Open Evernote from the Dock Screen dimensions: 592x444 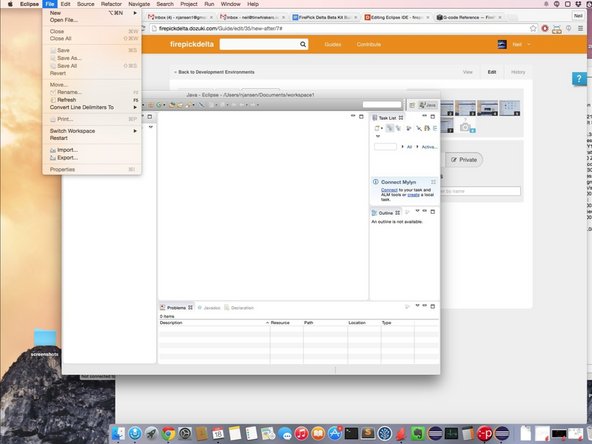418,434
